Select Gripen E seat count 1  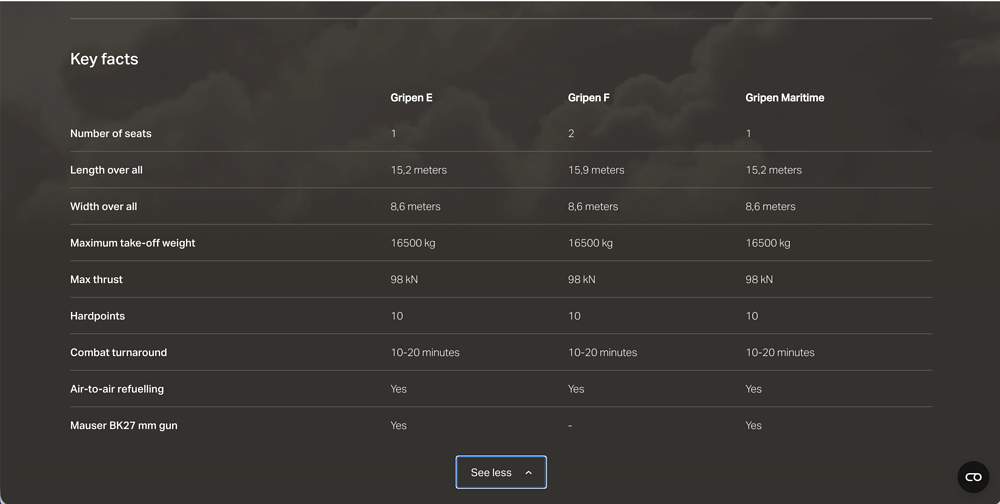[x=393, y=133]
